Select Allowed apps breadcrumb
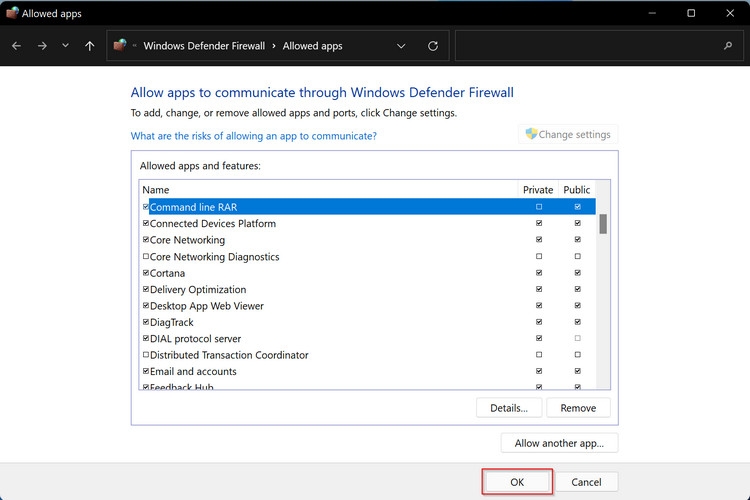The height and width of the screenshot is (500, 750). click(312, 46)
